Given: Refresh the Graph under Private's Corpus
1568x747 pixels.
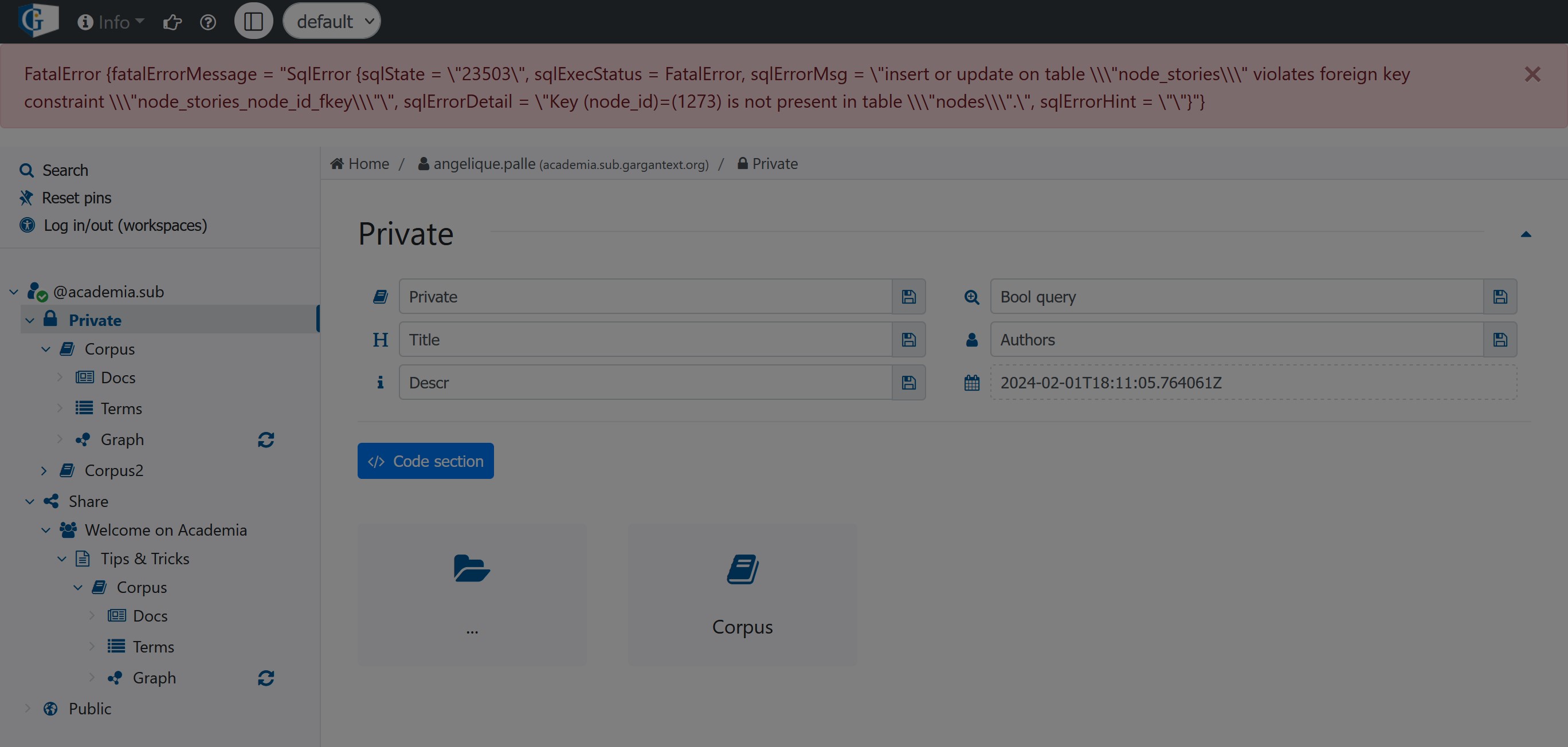Looking at the screenshot, I should (x=266, y=439).
